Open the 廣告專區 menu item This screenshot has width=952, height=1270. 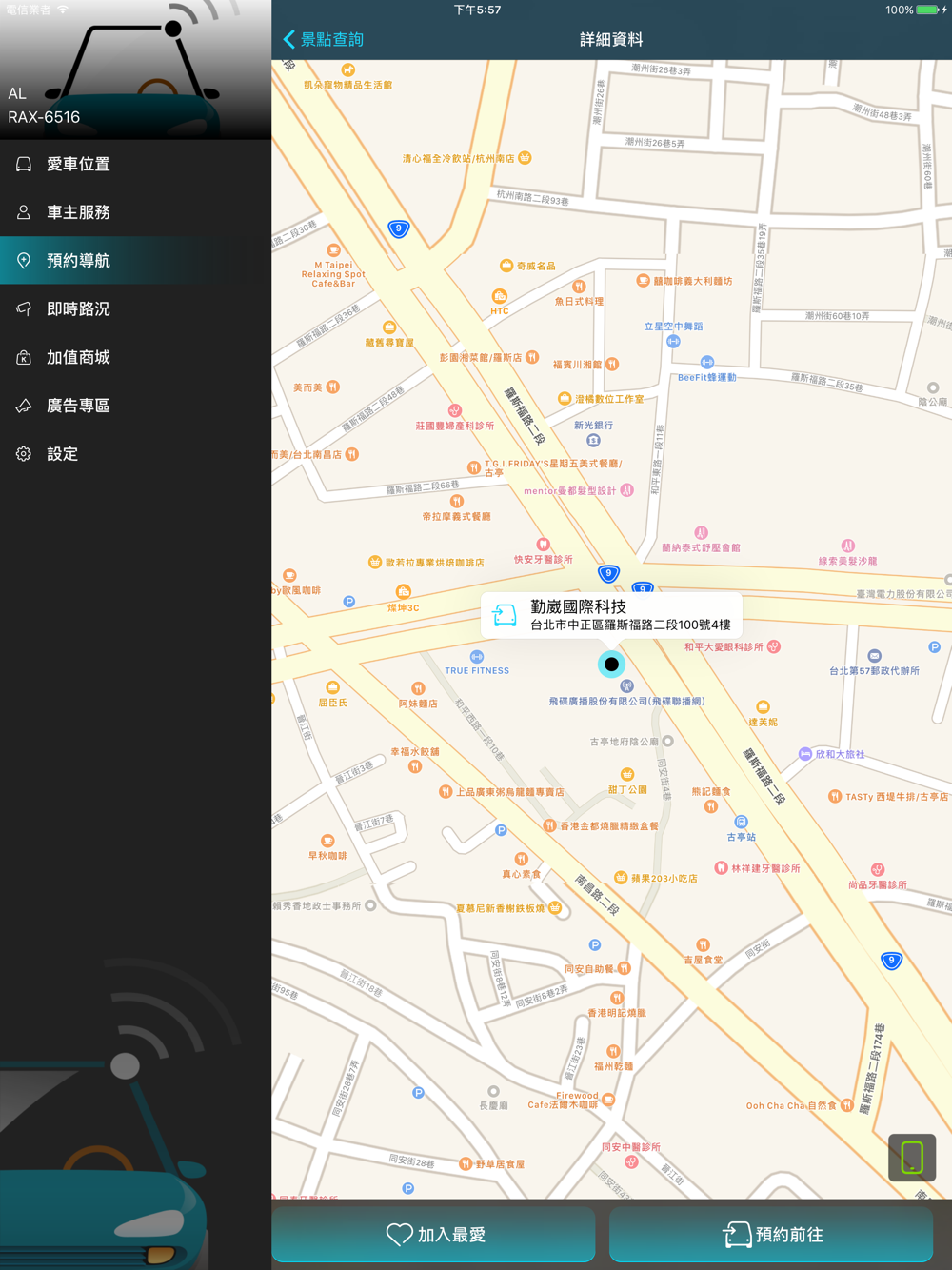click(x=135, y=406)
